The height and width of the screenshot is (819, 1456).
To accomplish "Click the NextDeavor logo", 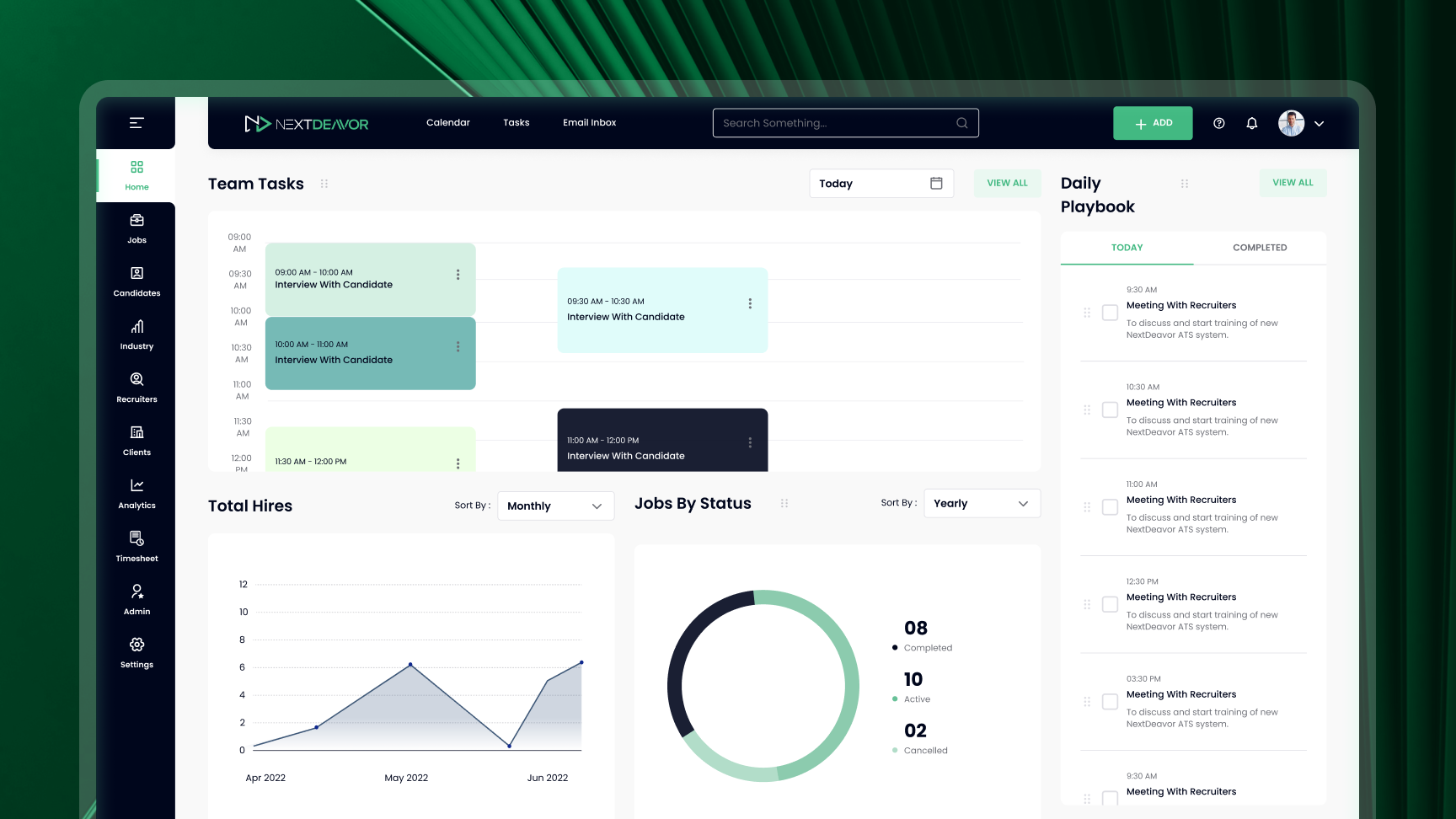I will (x=307, y=124).
